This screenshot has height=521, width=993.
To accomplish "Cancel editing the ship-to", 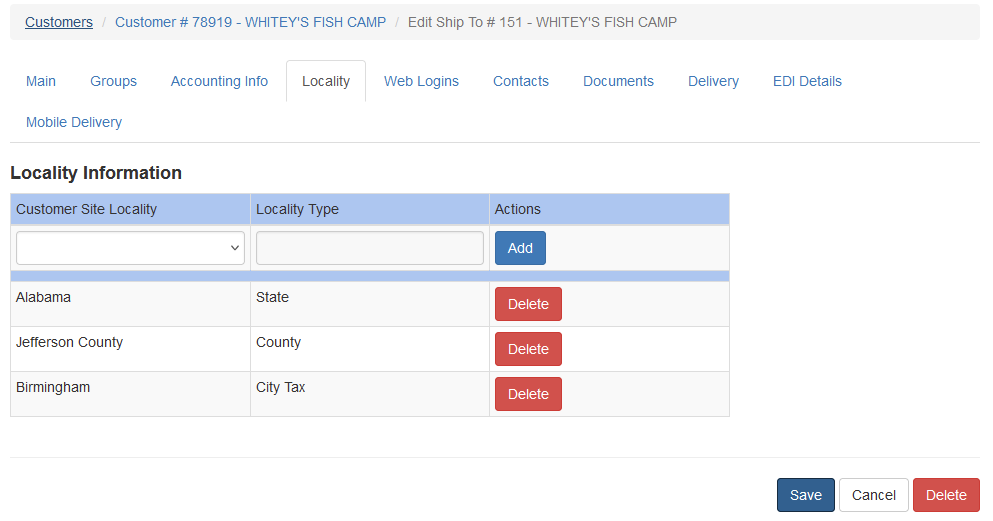I will (x=873, y=495).
